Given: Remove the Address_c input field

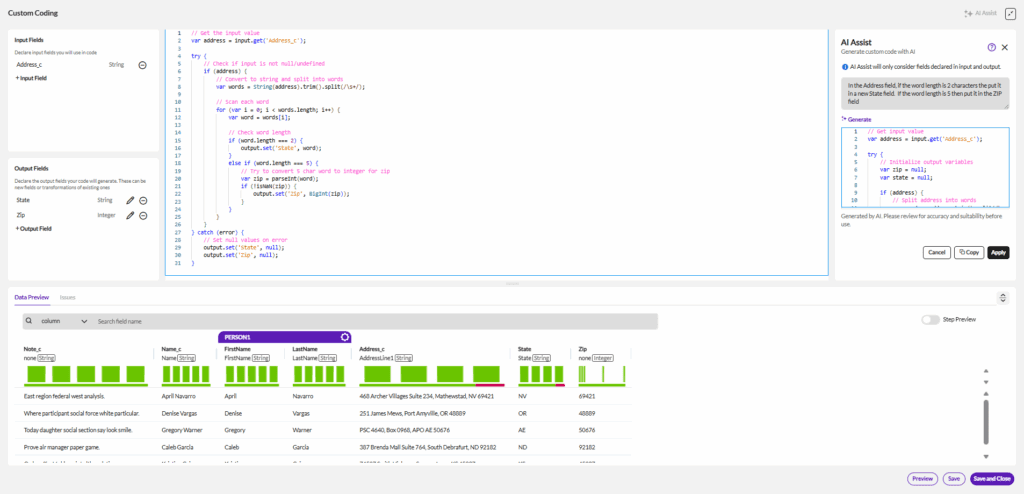Looking at the screenshot, I should 142,65.
